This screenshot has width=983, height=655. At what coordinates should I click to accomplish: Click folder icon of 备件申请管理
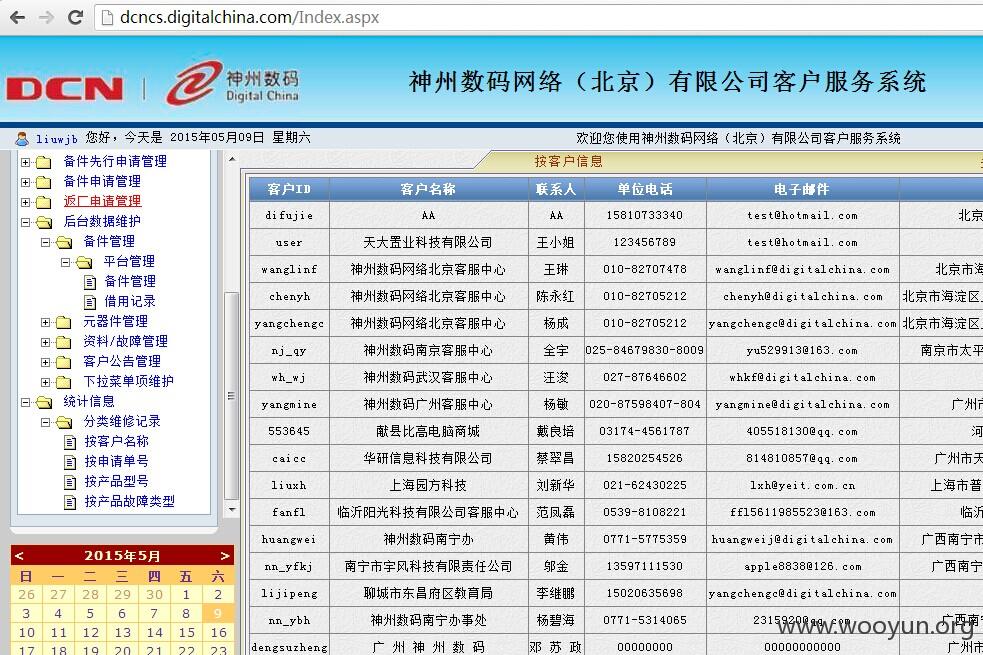pyautogui.click(x=43, y=182)
